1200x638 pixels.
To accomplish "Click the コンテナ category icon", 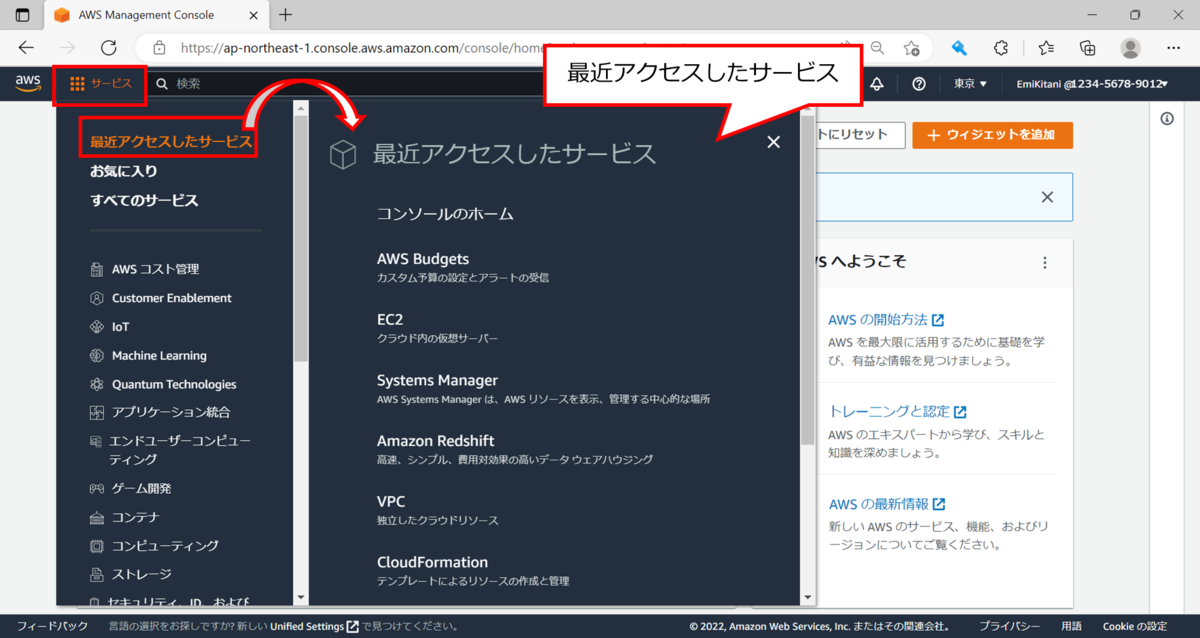I will pos(97,518).
